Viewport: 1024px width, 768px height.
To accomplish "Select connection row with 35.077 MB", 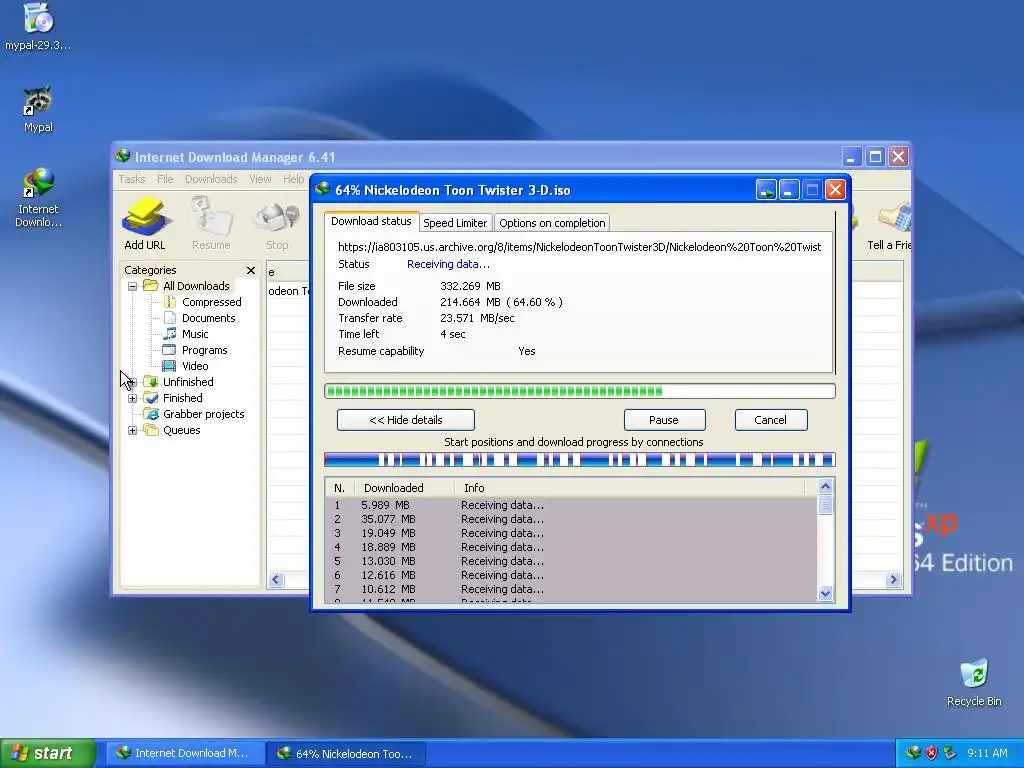I will [x=571, y=519].
